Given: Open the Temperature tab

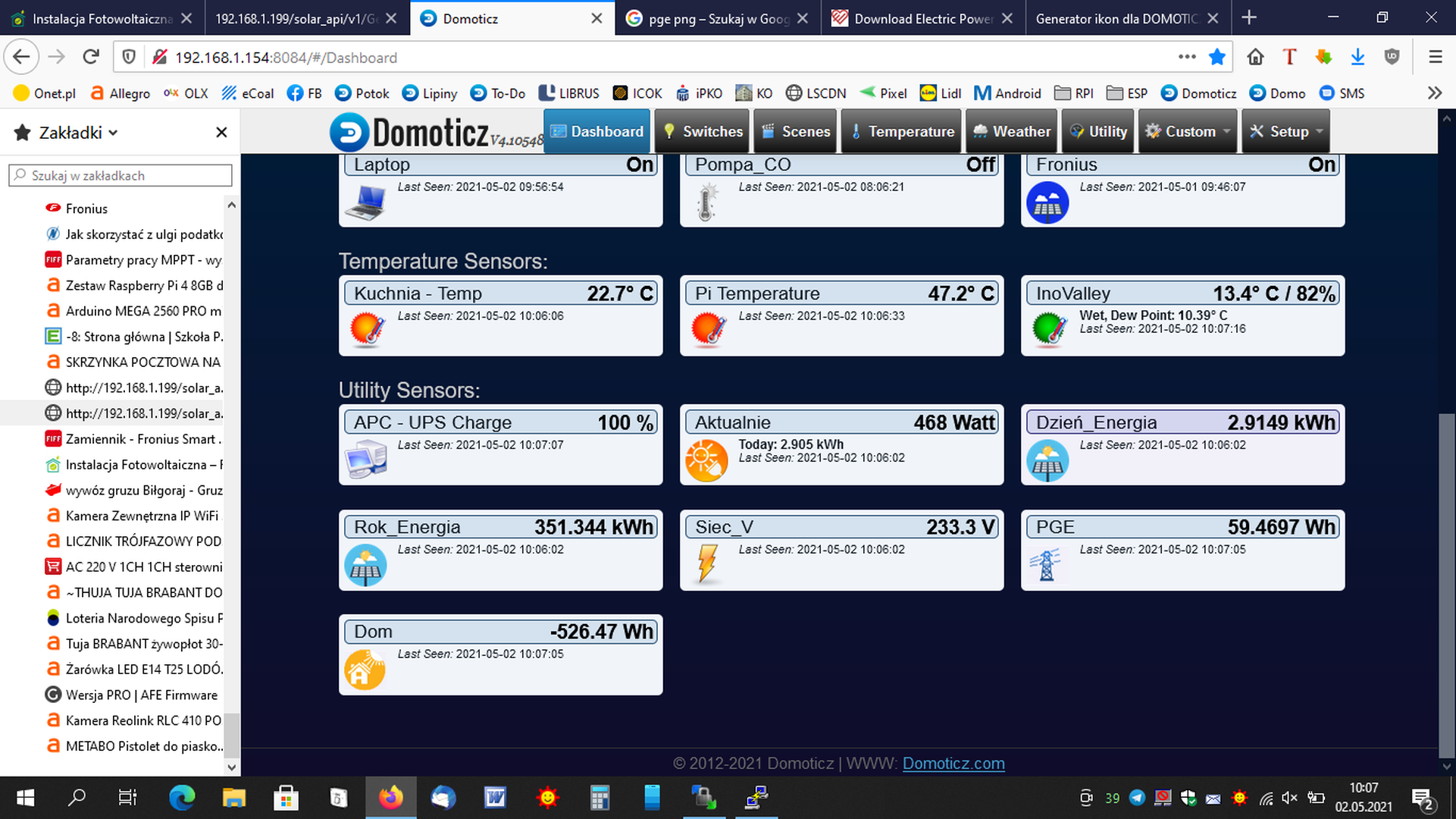Looking at the screenshot, I should (x=901, y=131).
